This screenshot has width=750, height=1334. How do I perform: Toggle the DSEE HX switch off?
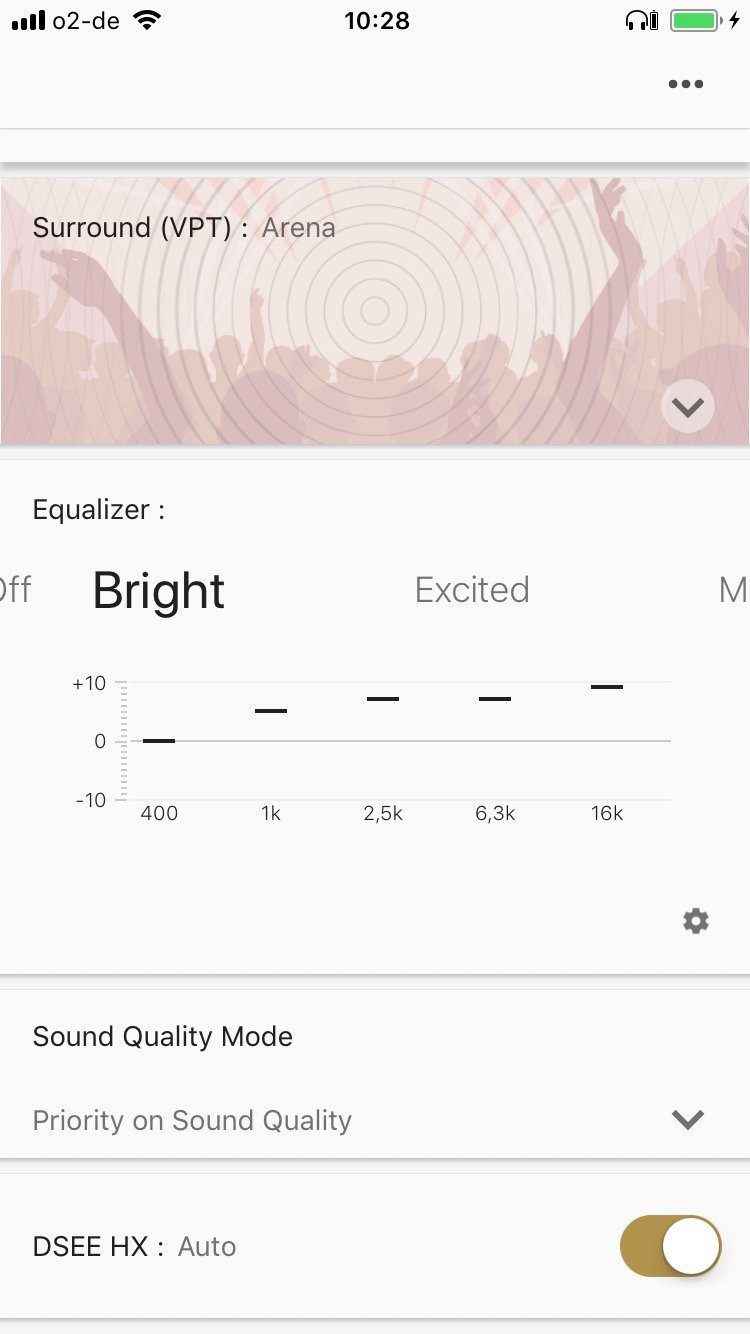tap(670, 1246)
